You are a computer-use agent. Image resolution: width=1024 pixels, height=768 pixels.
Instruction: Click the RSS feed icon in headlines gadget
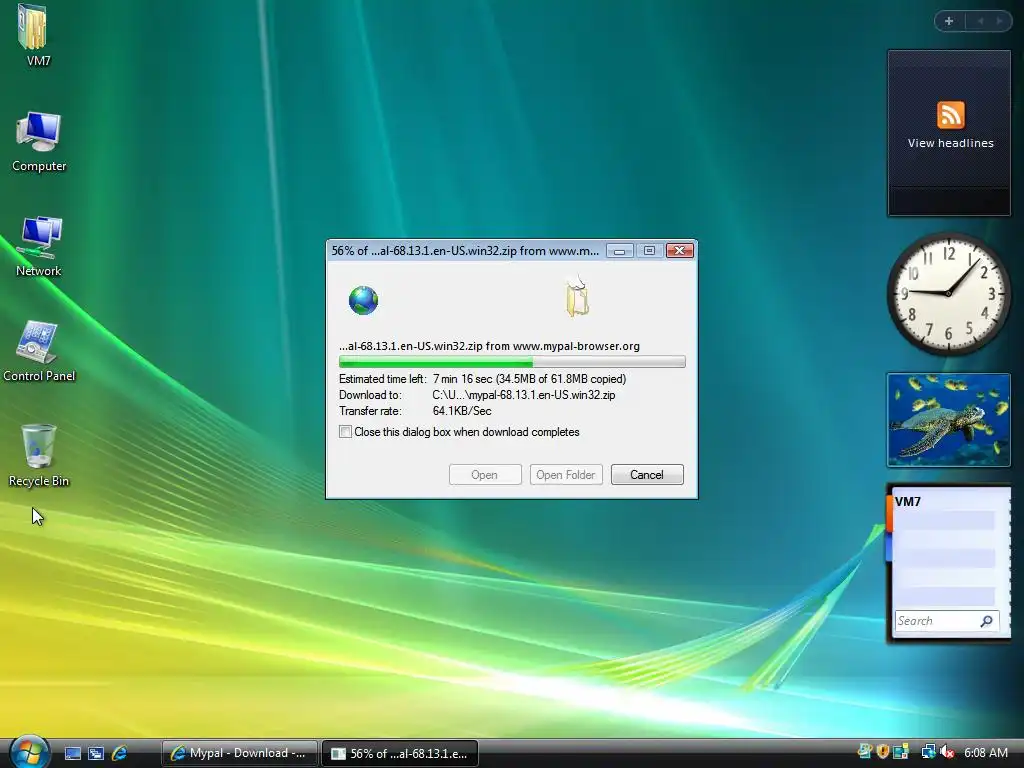[x=950, y=115]
